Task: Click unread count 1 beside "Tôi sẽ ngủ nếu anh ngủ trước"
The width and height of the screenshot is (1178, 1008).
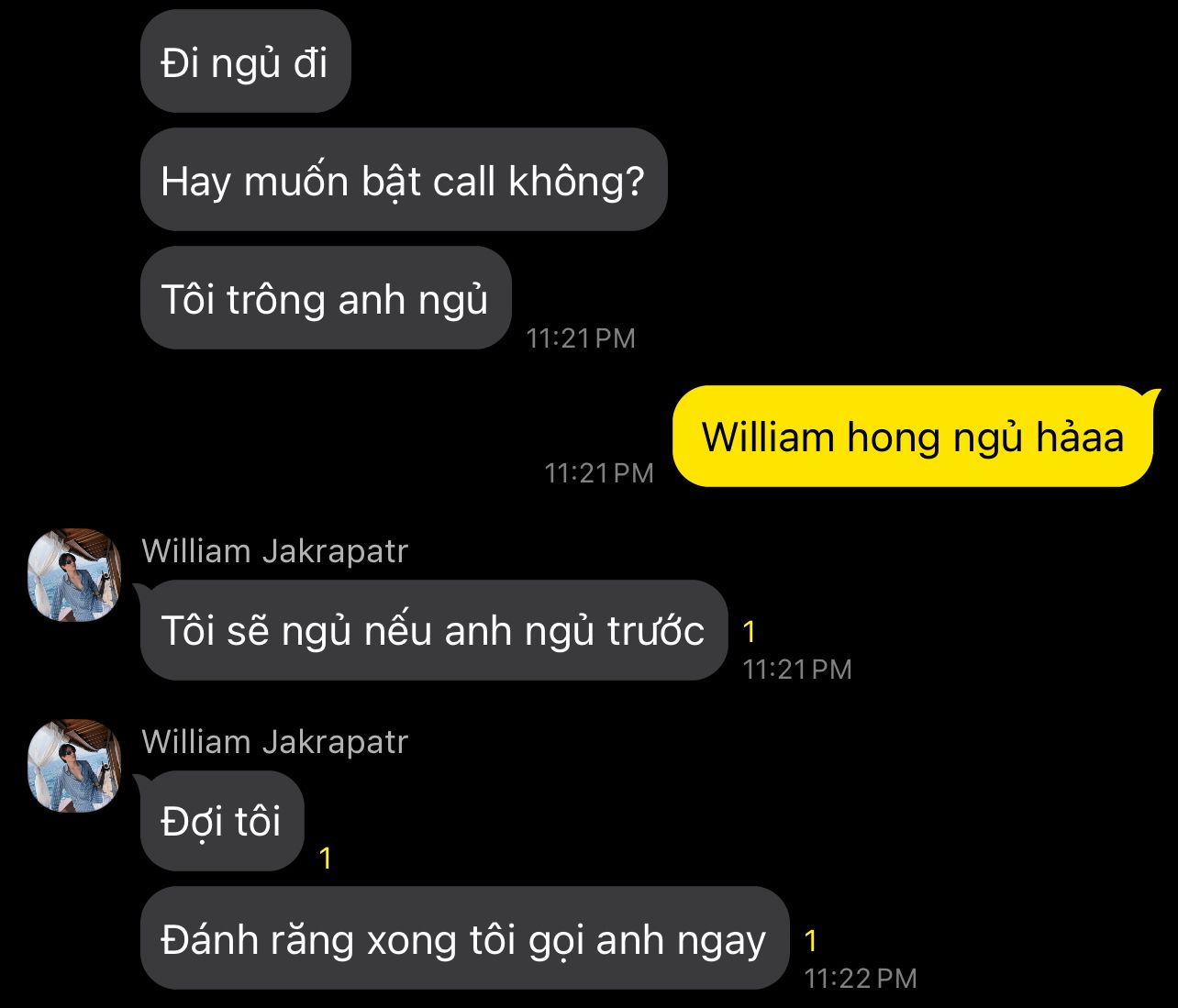Action: (750, 631)
